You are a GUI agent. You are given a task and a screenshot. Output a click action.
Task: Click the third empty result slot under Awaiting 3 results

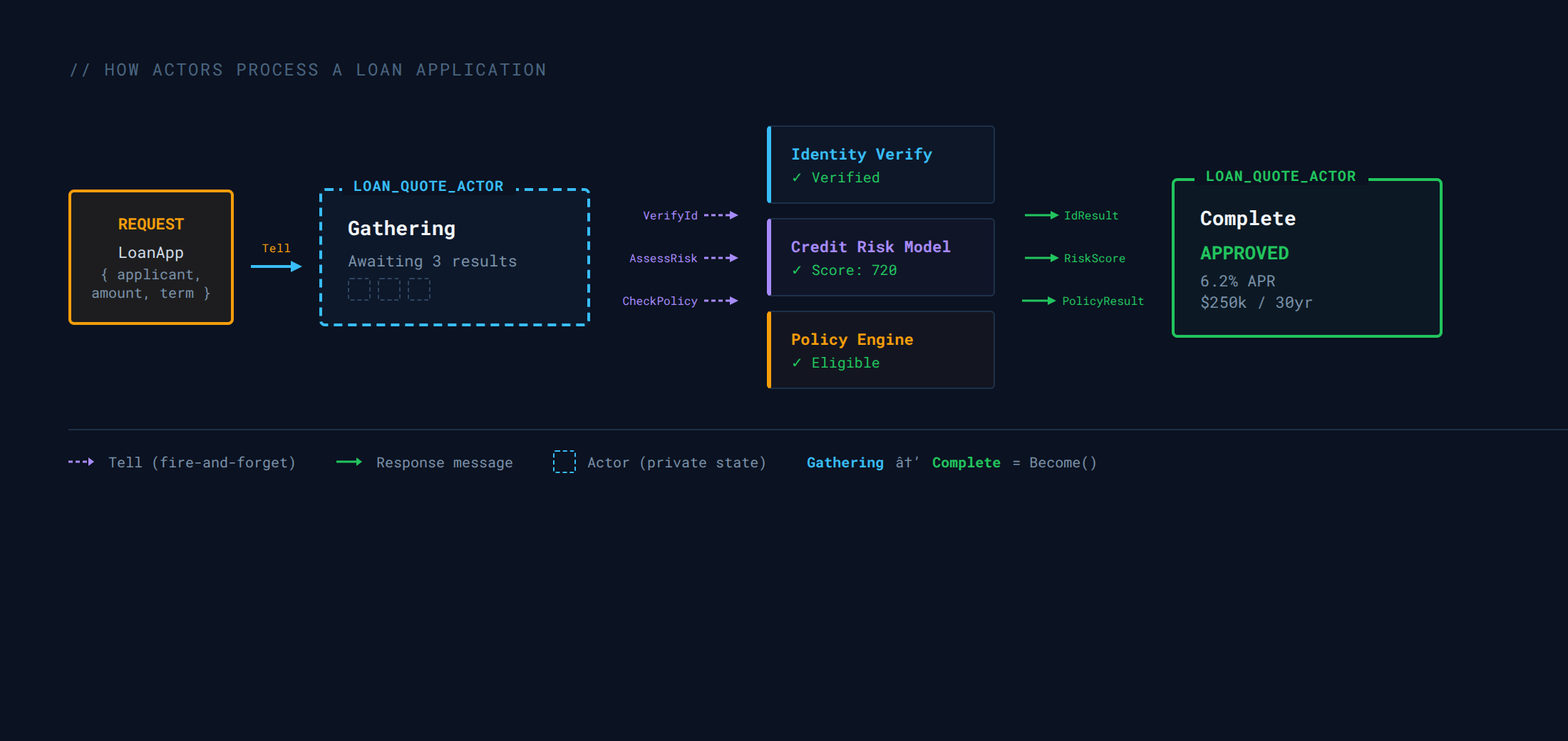pyautogui.click(x=420, y=289)
